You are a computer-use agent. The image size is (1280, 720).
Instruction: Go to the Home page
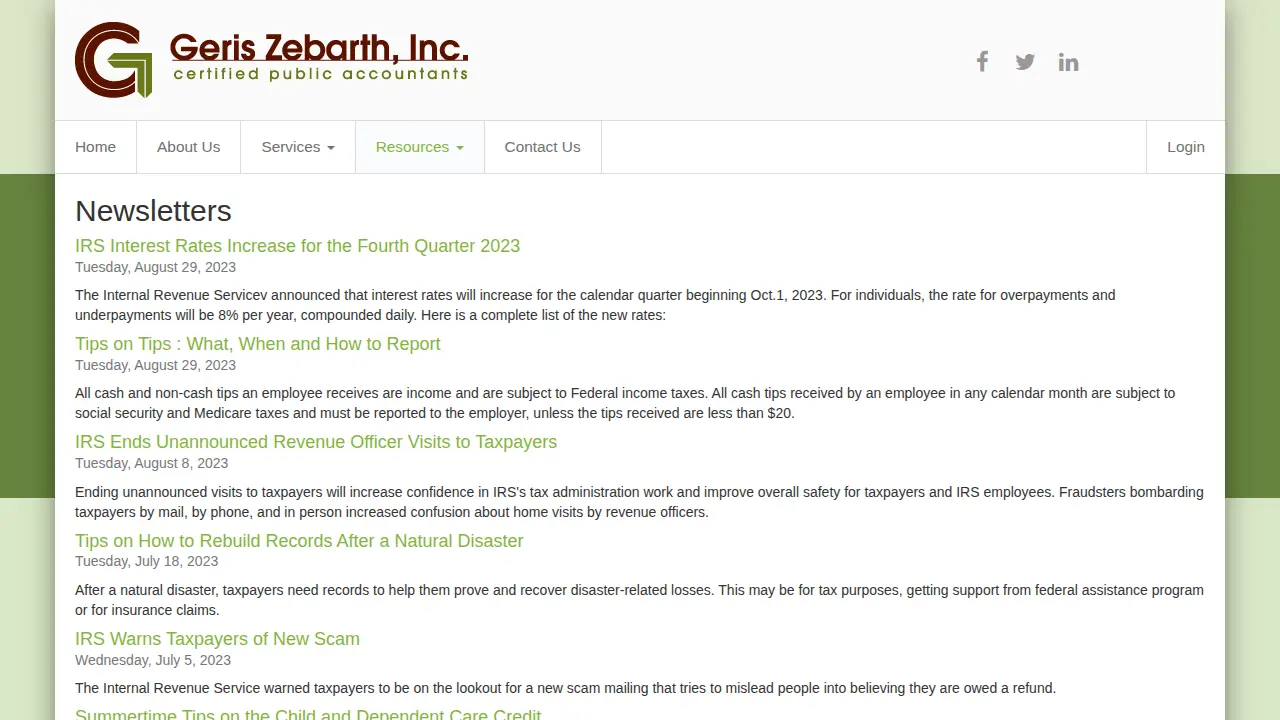[96, 147]
